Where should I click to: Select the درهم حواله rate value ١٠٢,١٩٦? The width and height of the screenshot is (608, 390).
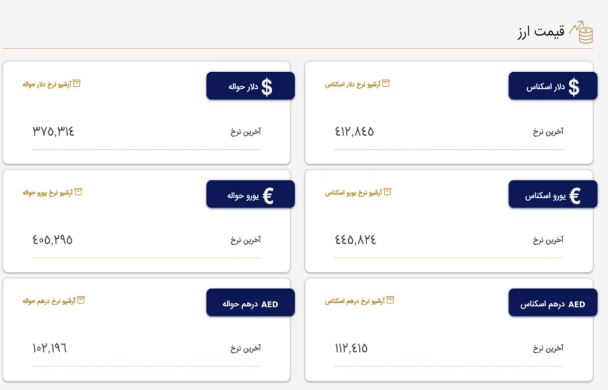pyautogui.click(x=50, y=348)
